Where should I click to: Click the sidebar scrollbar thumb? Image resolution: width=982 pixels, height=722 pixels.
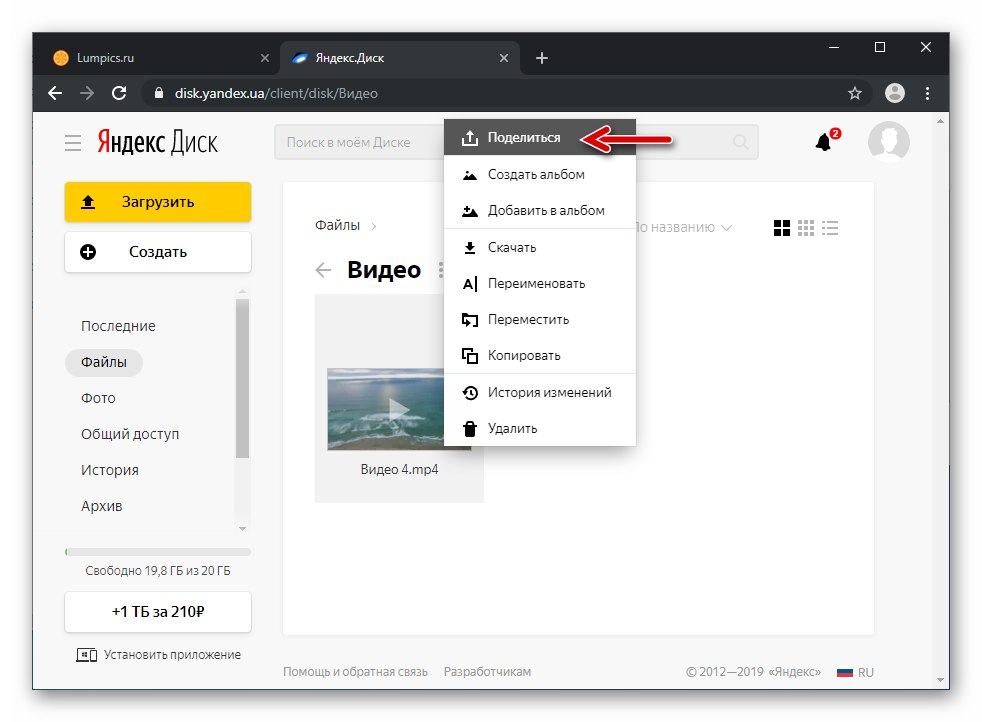(242, 378)
